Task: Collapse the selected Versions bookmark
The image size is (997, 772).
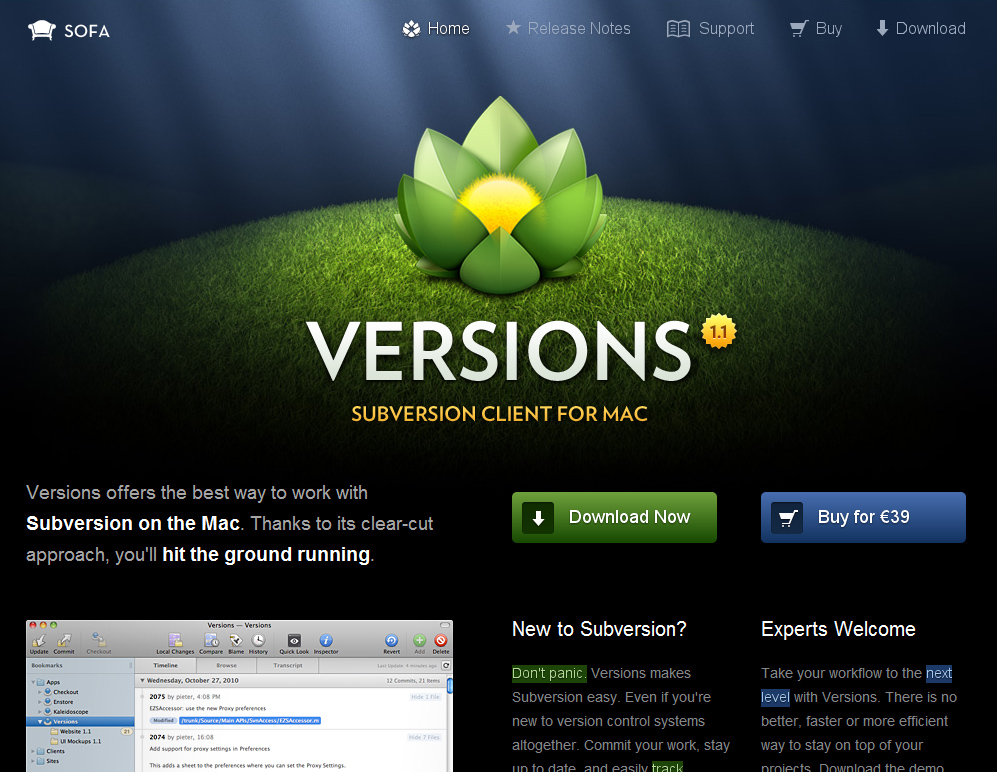Action: pos(39,722)
